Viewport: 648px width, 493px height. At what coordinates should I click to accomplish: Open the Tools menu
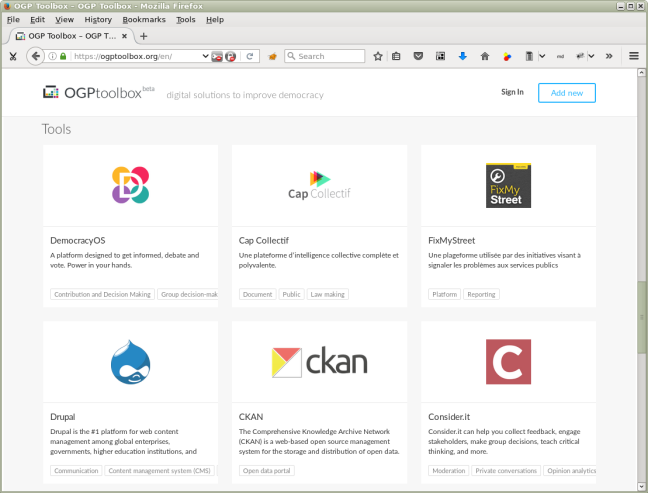click(x=186, y=19)
